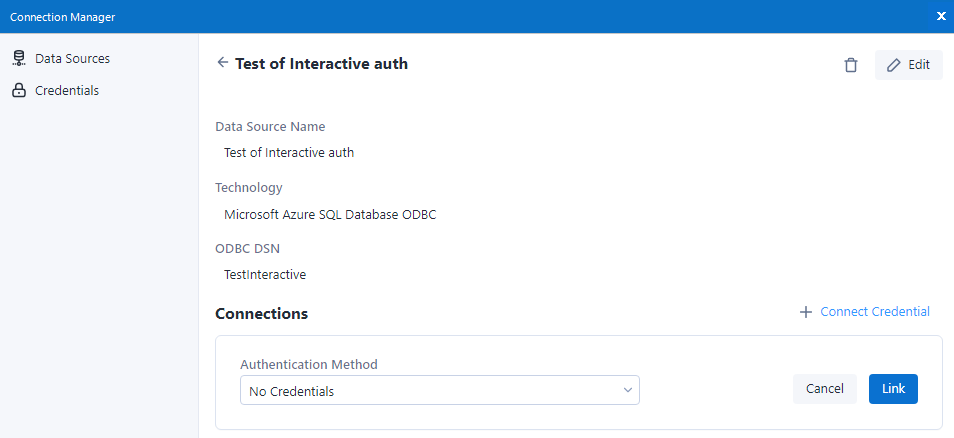
Task: Click the Edit button label
Action: coord(919,65)
